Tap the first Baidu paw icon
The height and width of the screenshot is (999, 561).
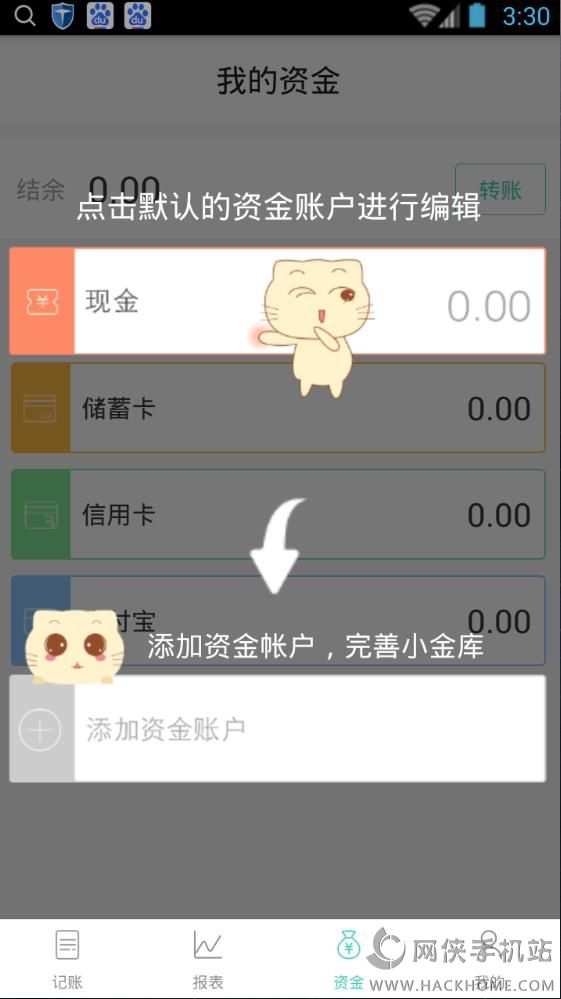point(100,17)
